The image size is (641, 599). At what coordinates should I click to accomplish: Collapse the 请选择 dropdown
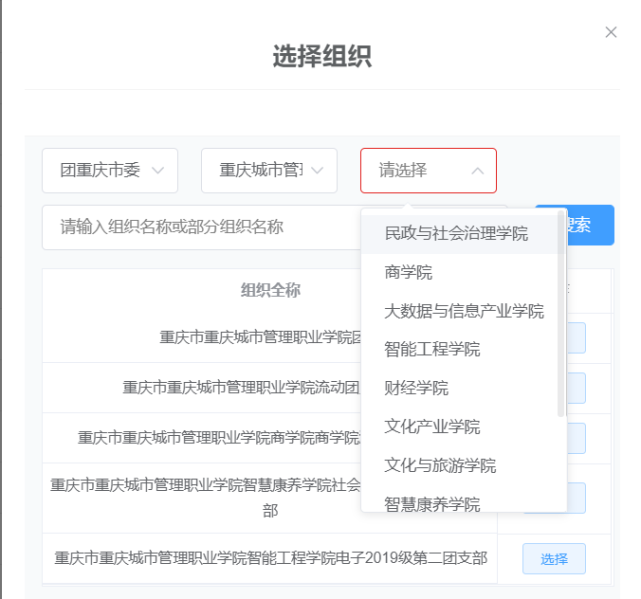point(428,171)
